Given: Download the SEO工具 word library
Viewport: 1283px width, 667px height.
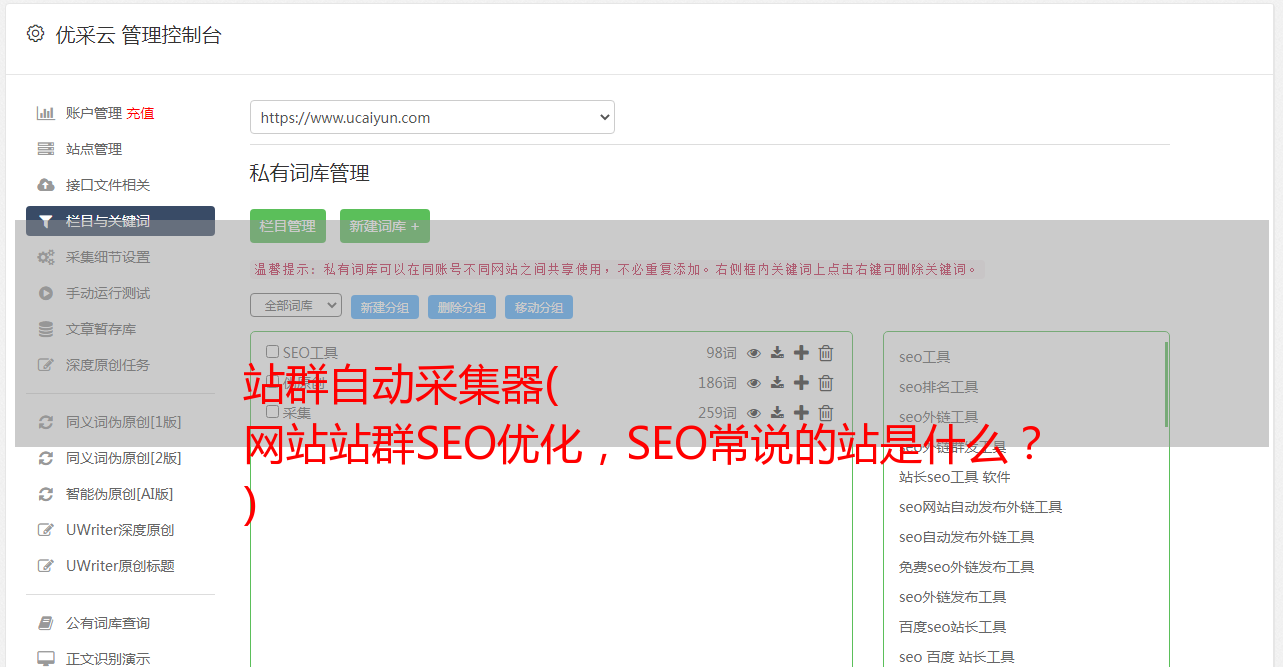Looking at the screenshot, I should (x=777, y=353).
